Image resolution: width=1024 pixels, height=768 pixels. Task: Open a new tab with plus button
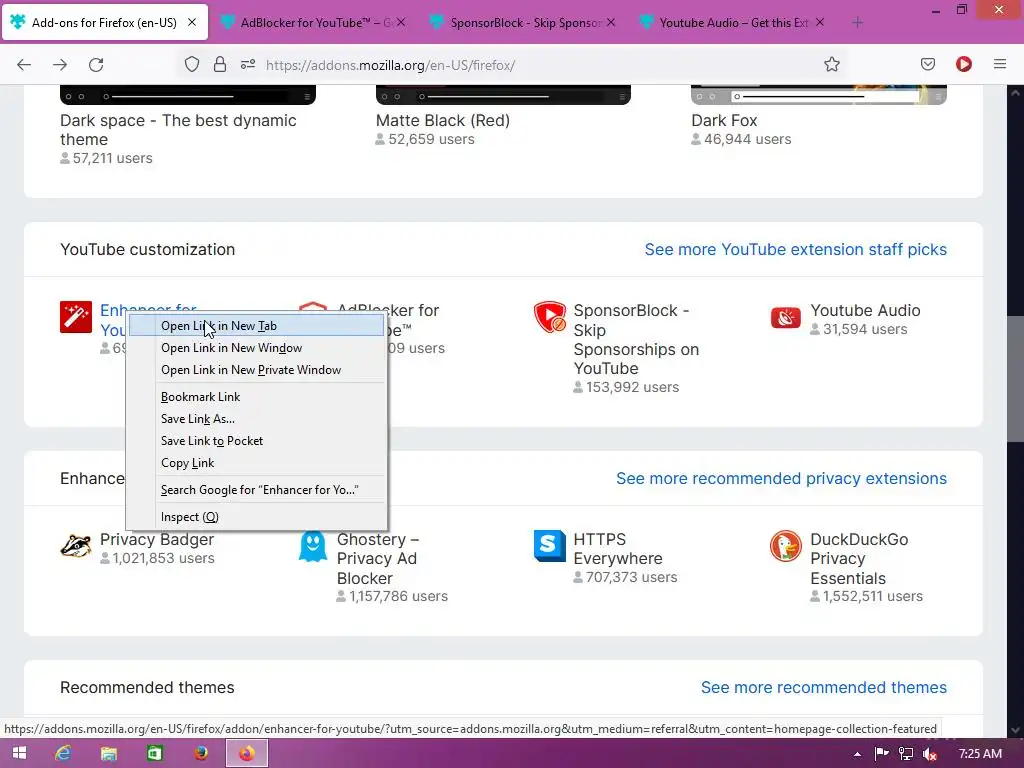coord(857,23)
